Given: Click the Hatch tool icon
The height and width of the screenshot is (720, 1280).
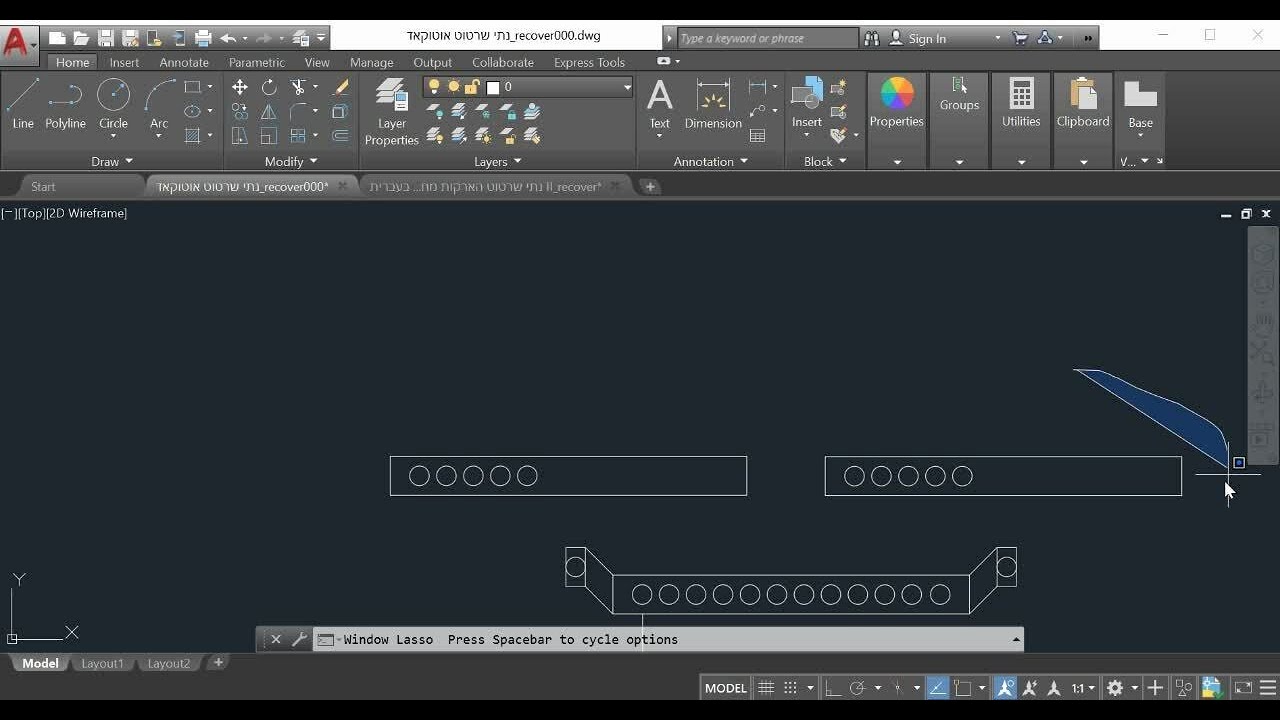Looking at the screenshot, I should [x=193, y=136].
